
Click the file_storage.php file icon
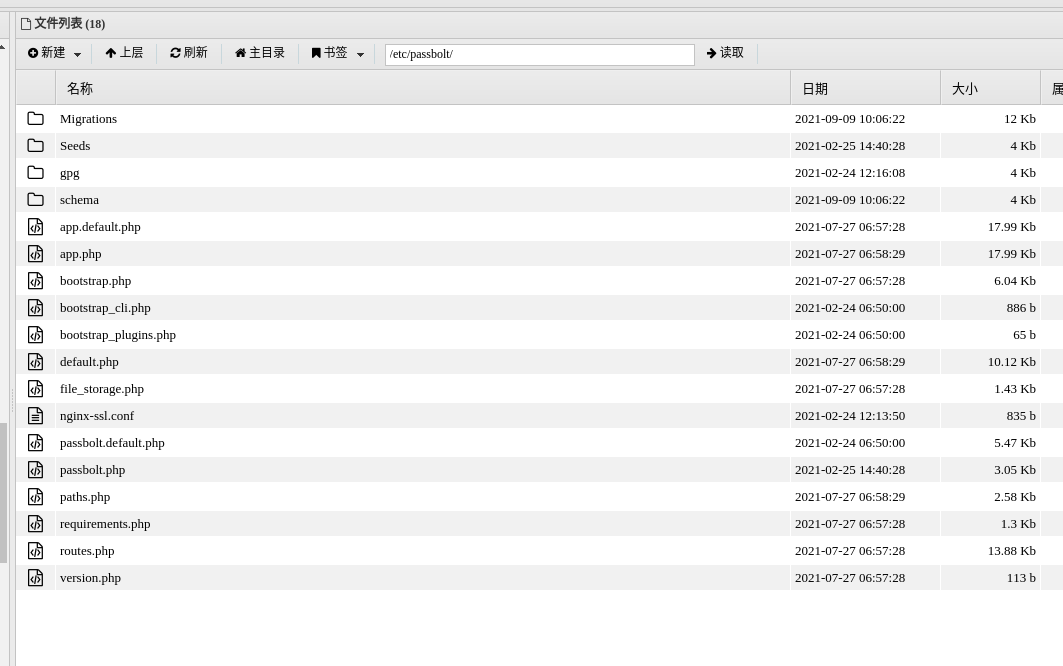point(35,389)
